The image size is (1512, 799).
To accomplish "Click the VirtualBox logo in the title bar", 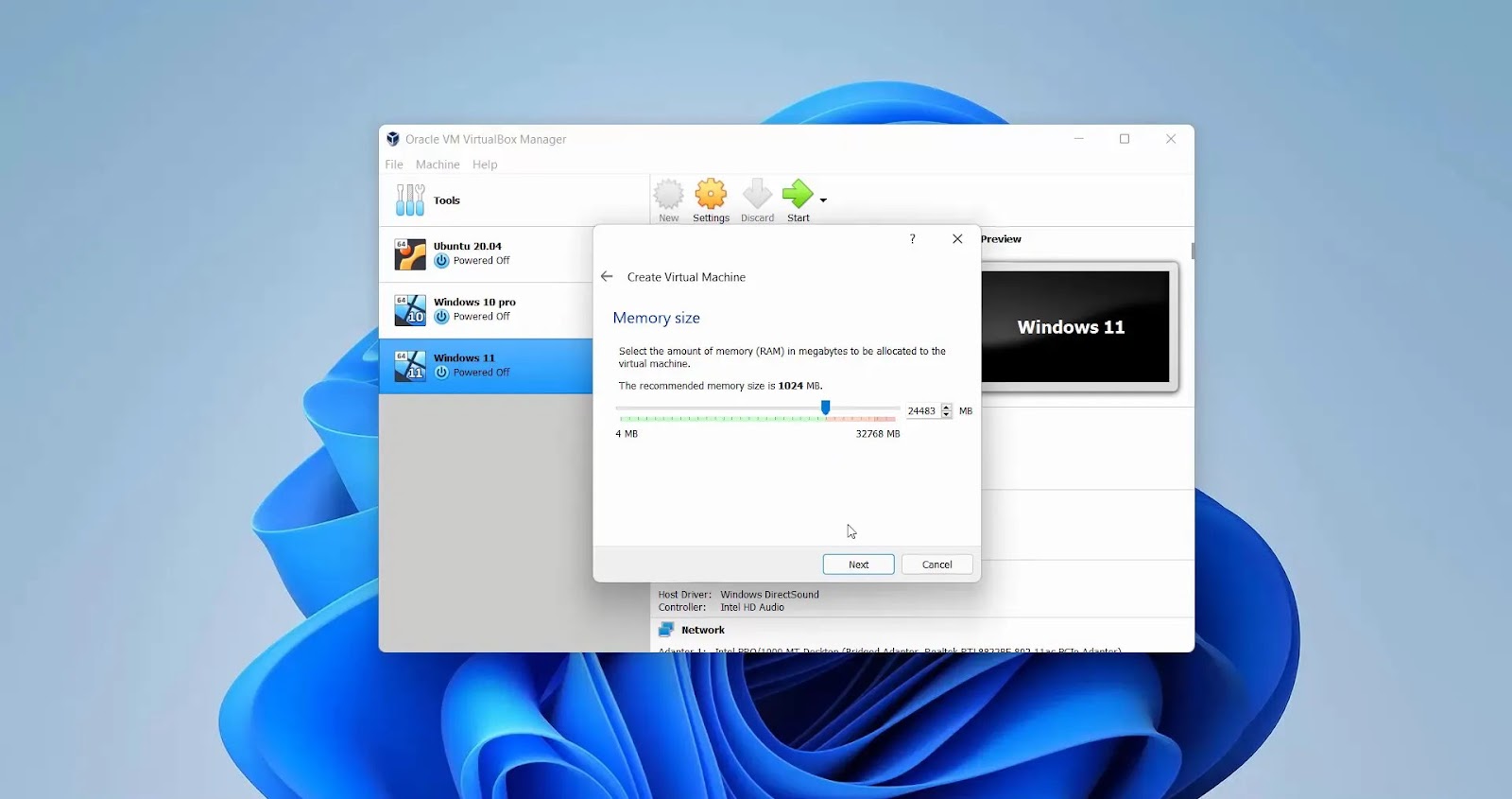I will pos(393,139).
